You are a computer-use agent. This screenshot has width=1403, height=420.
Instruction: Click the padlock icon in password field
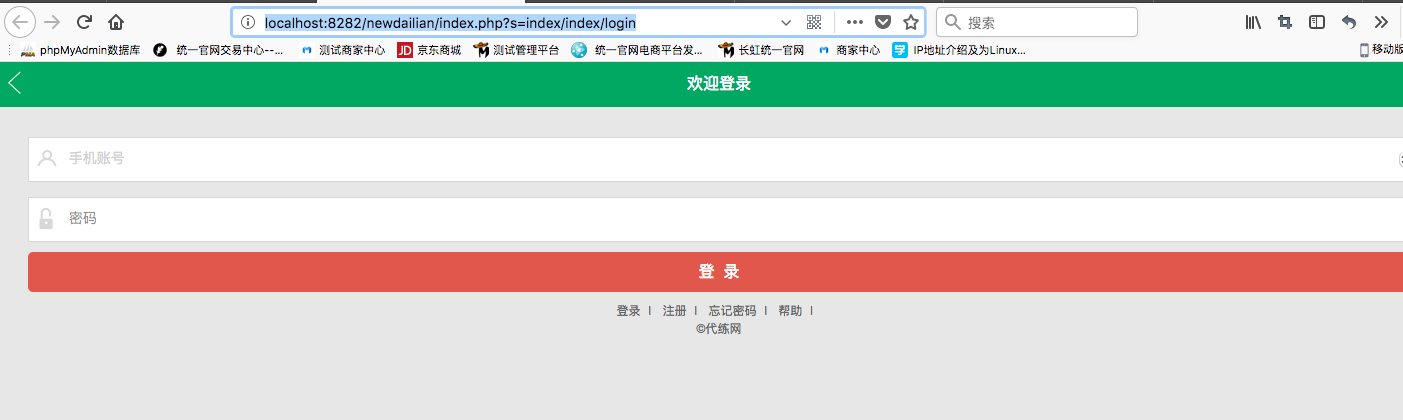(46, 218)
